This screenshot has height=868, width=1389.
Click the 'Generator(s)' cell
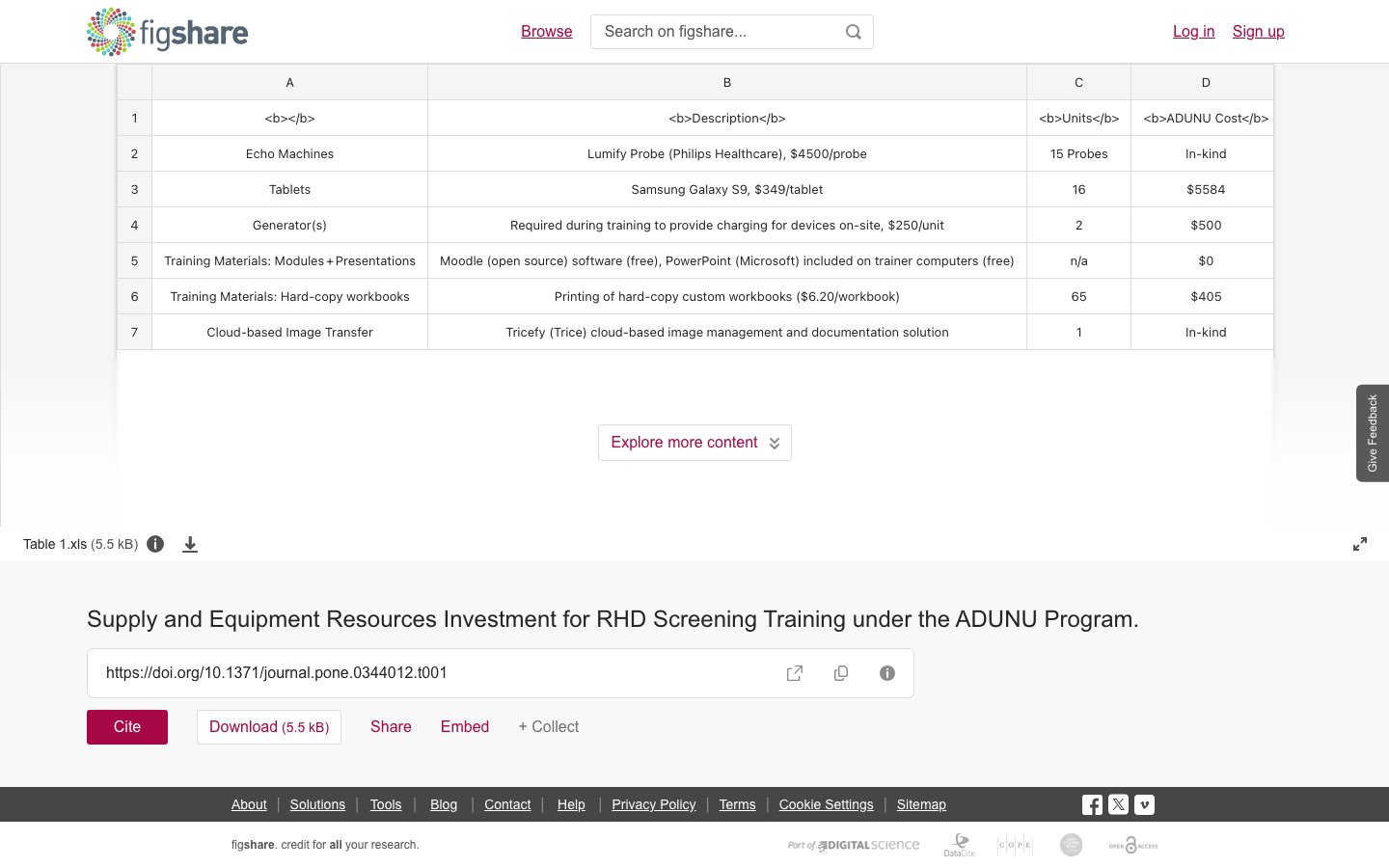289,226
